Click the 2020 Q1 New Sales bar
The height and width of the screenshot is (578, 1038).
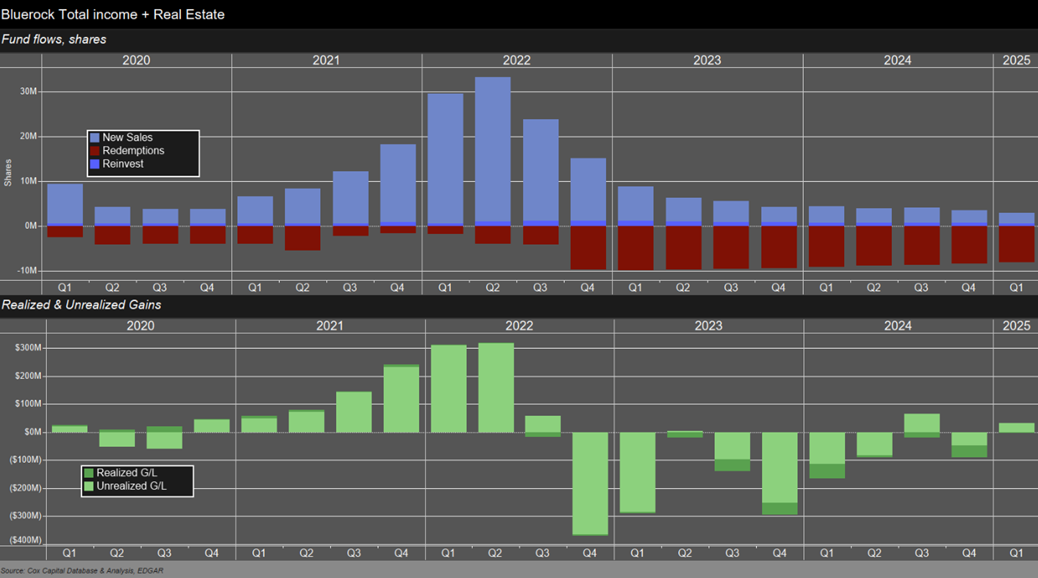coord(65,203)
